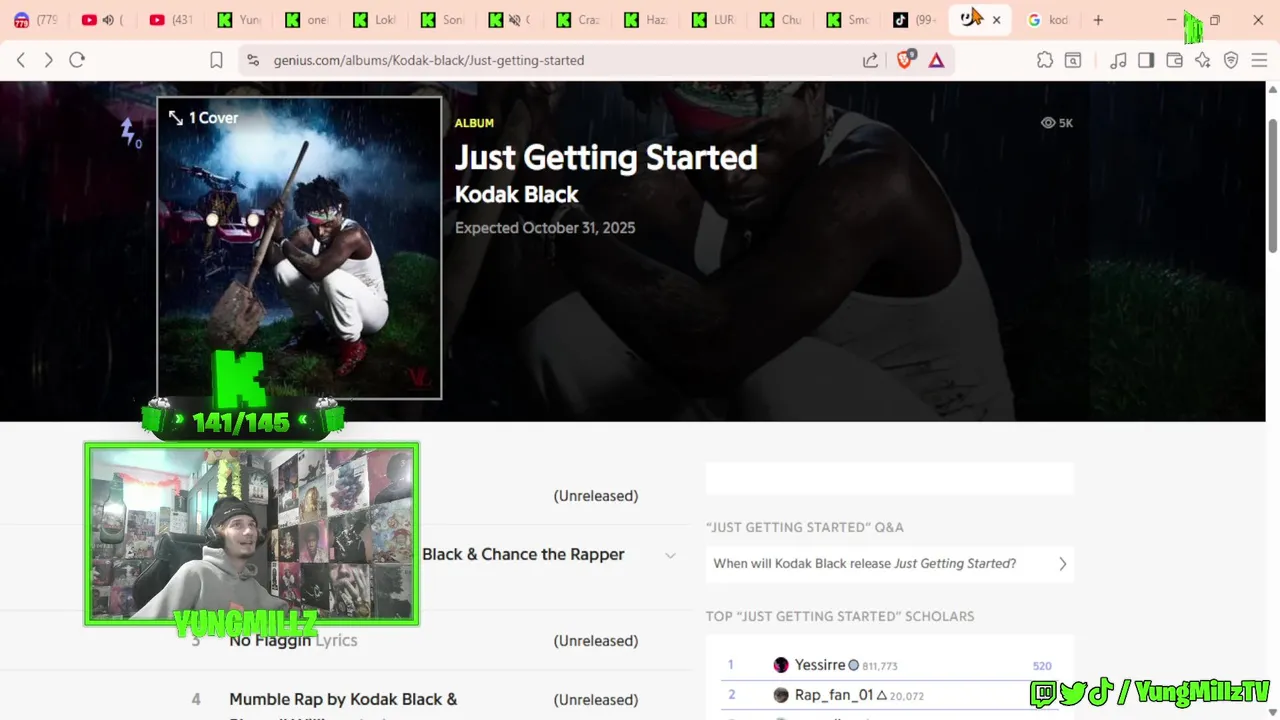Open Brave Shields lion icon
The image size is (1280, 720).
pyautogui.click(x=905, y=60)
